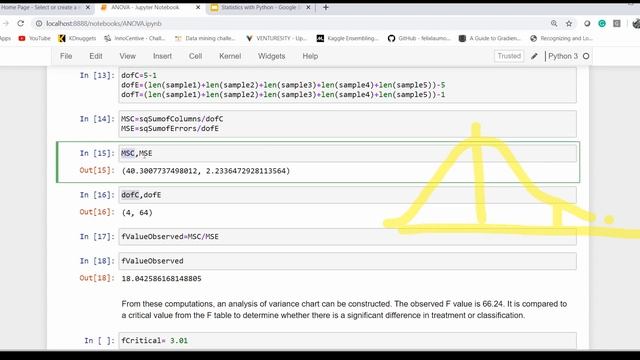Reload the page with browser refresh icon
This screenshot has width=640, height=360.
coord(20,24)
